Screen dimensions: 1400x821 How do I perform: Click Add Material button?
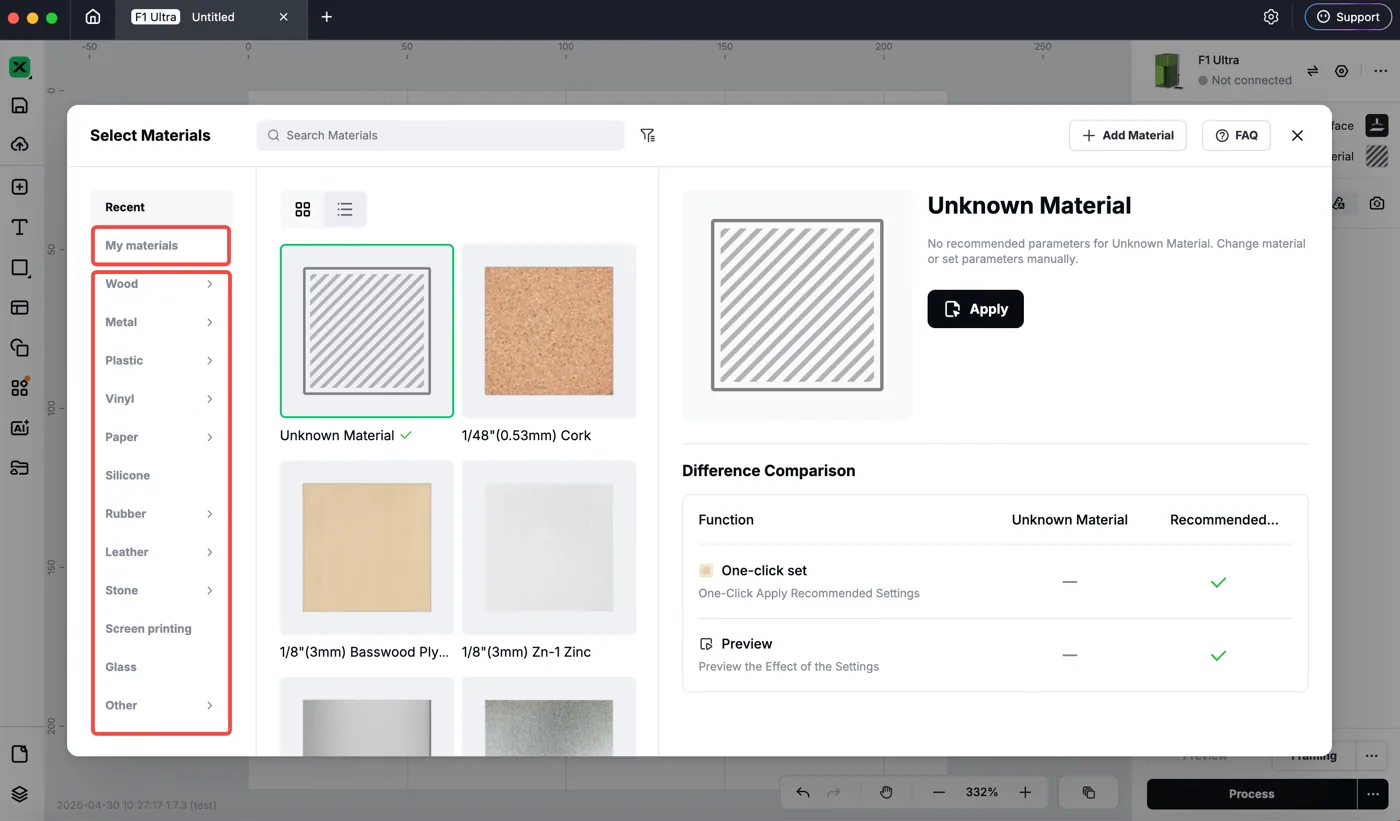tap(1128, 135)
